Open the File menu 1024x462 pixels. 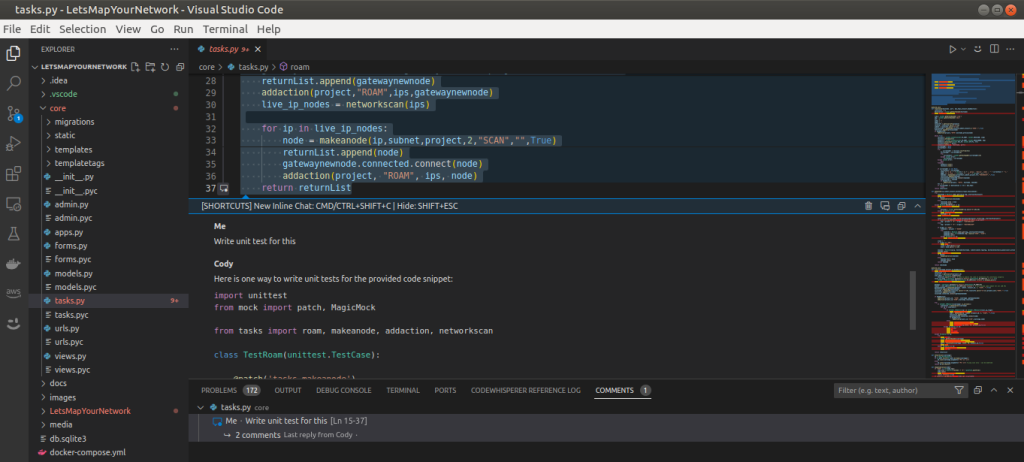click(x=12, y=29)
